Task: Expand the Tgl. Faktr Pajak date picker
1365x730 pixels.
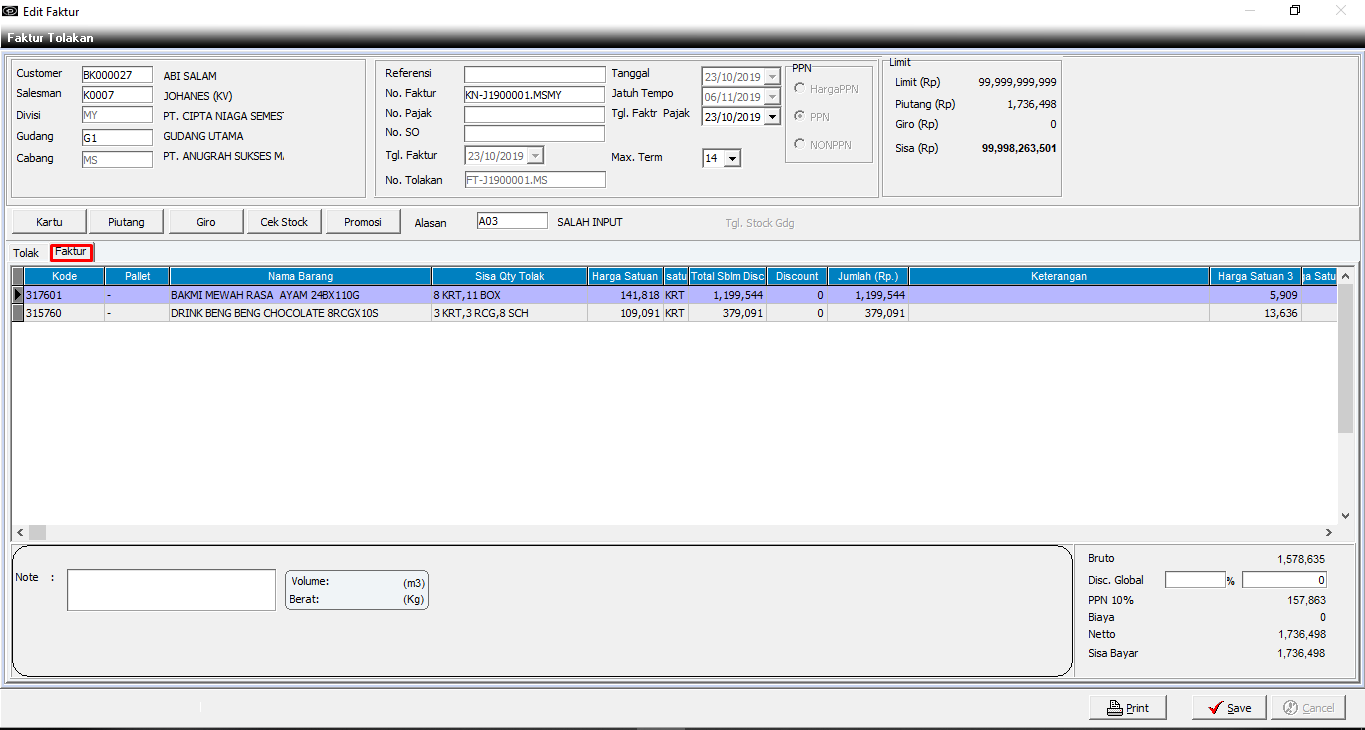Action: coord(771,117)
